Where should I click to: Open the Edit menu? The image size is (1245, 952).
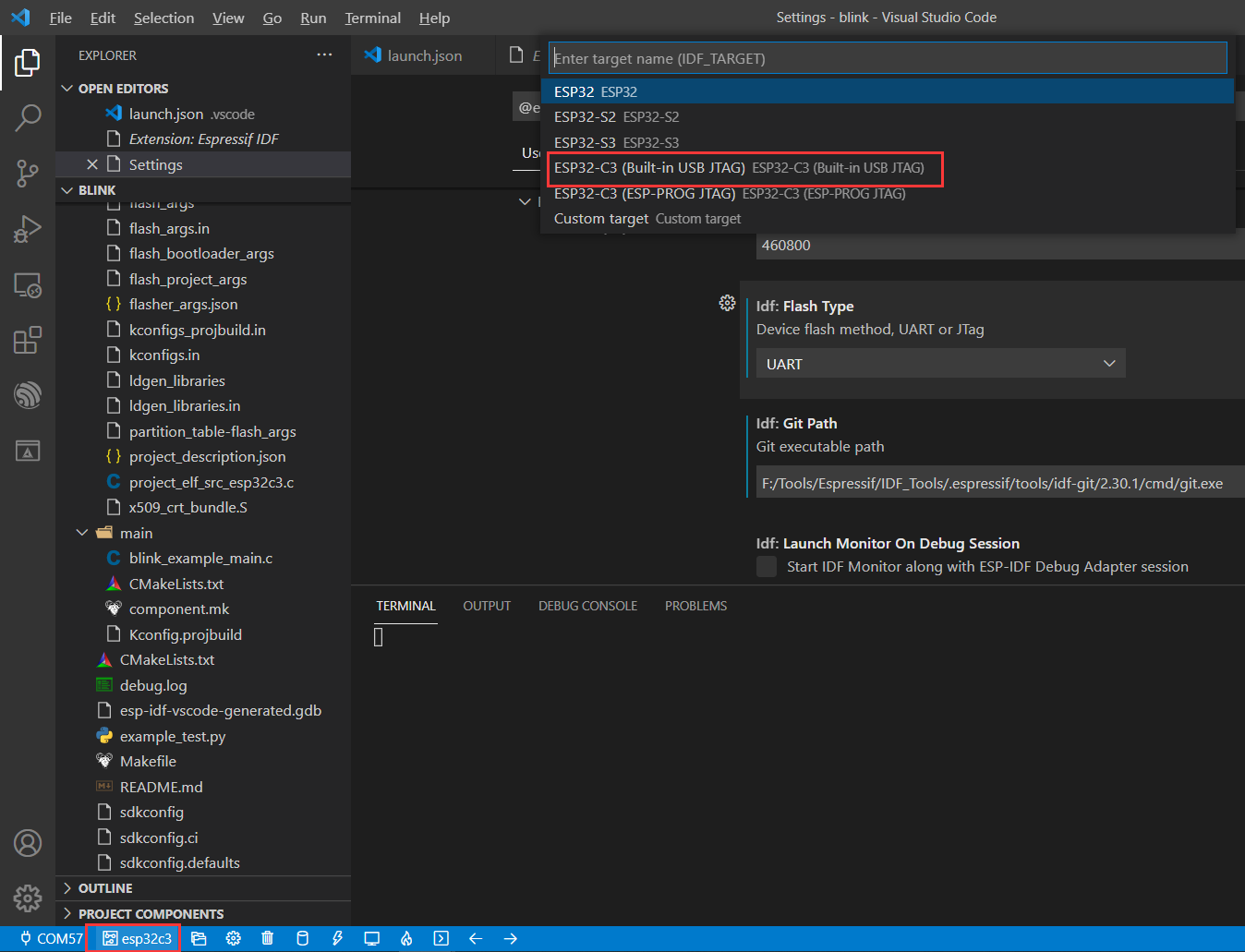click(x=103, y=18)
